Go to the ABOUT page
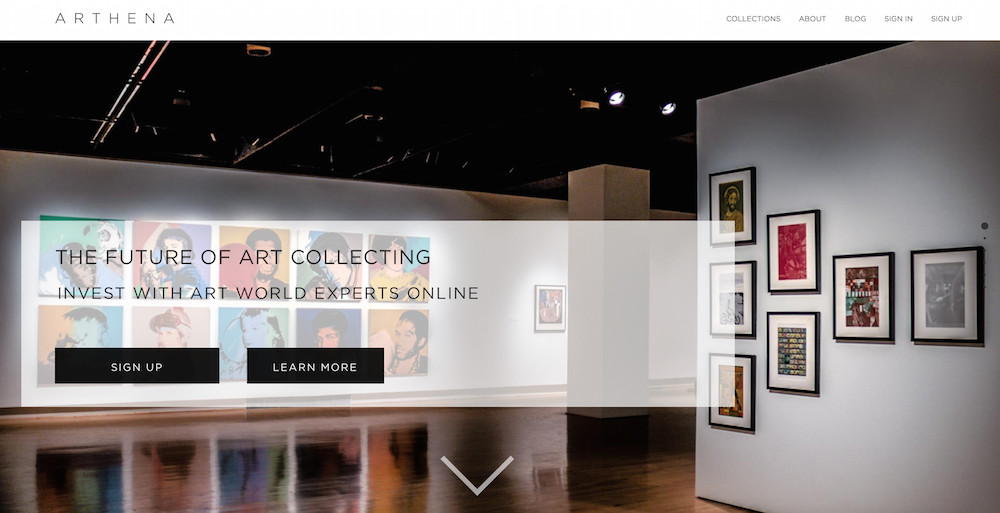Image resolution: width=1000 pixels, height=513 pixels. click(x=812, y=19)
